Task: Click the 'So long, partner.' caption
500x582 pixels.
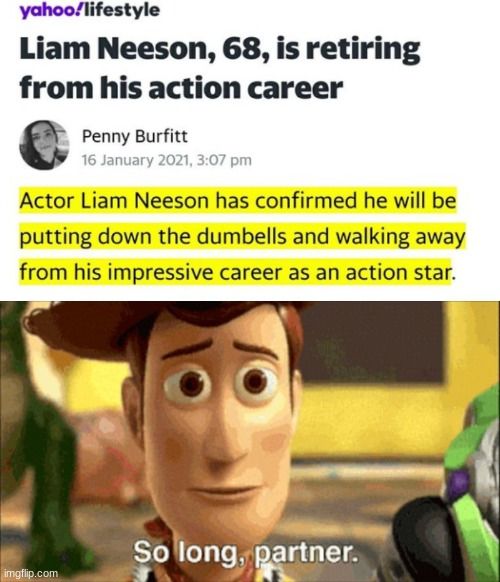Action: pyautogui.click(x=245, y=552)
